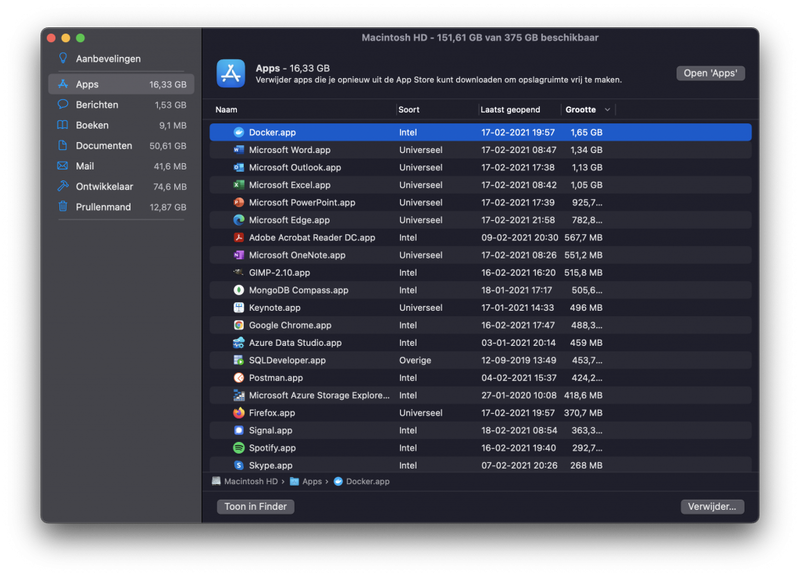Select the Microsoft Edge.app row
This screenshot has height=577, width=800.
coord(480,220)
